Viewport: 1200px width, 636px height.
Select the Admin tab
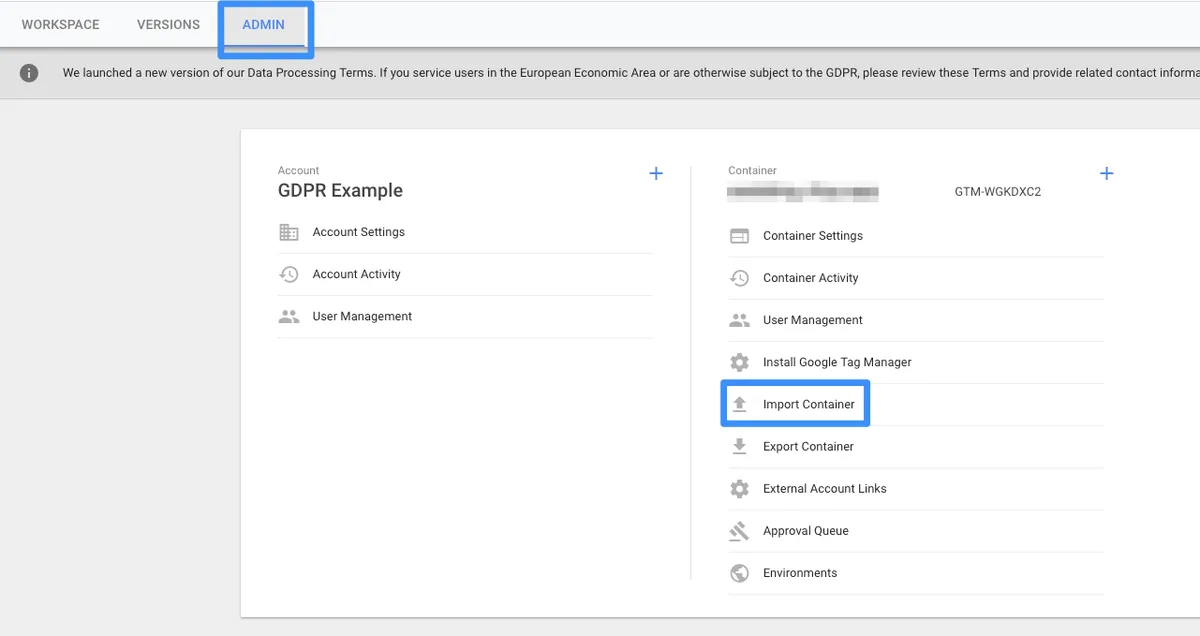click(x=264, y=25)
